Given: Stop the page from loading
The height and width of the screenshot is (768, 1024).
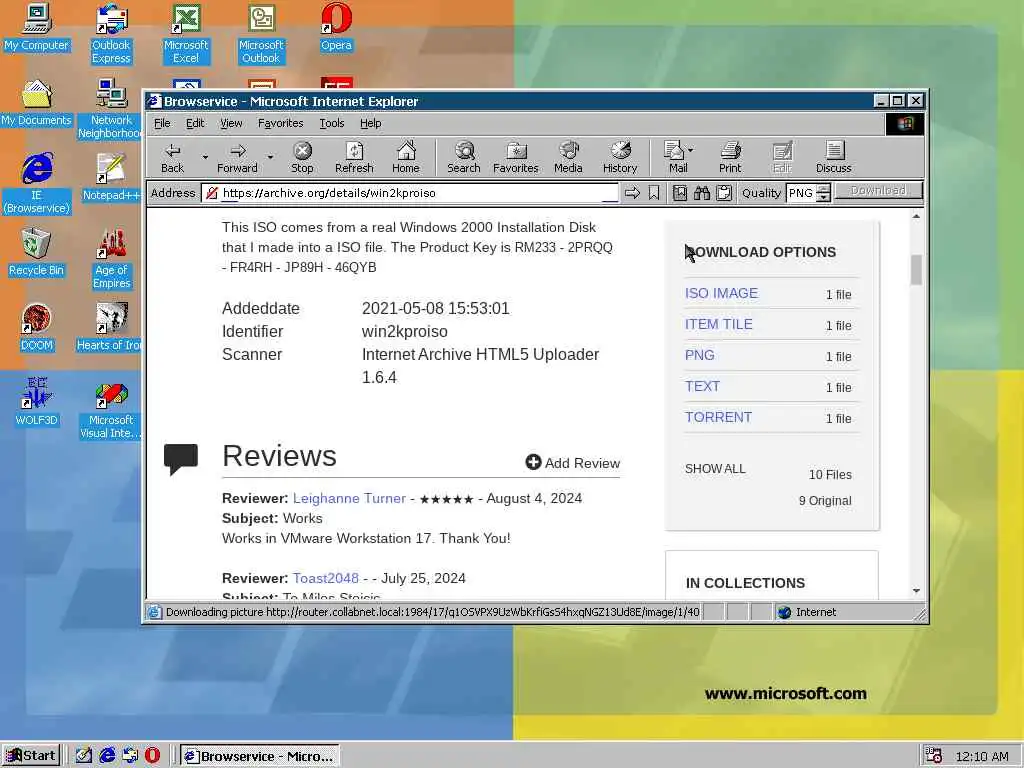Looking at the screenshot, I should 302,158.
